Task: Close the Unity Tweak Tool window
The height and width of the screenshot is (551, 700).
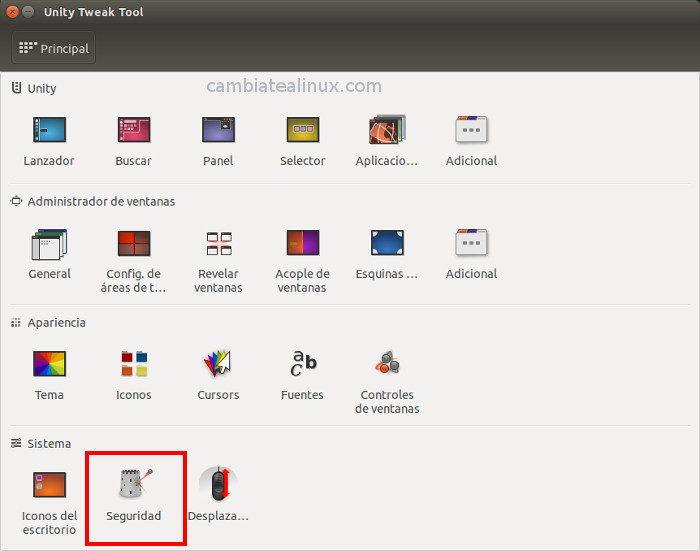Action: pos(12,12)
